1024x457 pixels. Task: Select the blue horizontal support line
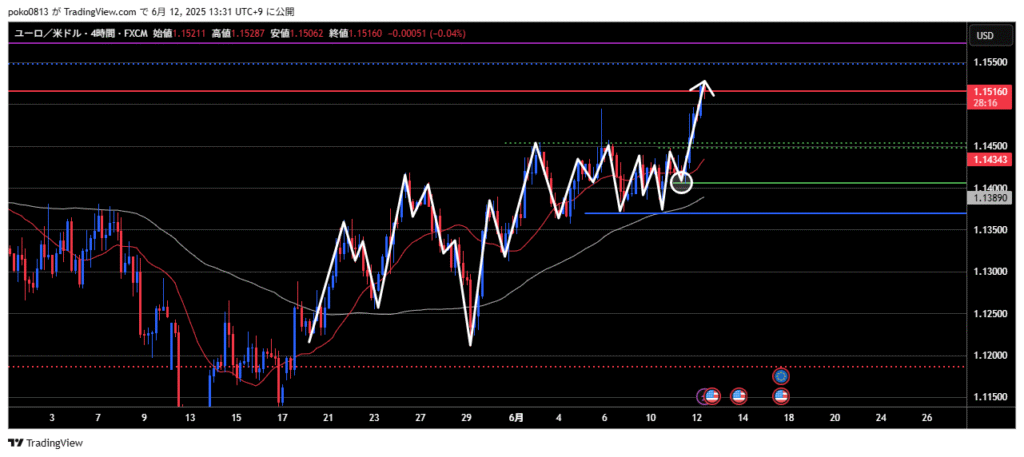pos(800,213)
